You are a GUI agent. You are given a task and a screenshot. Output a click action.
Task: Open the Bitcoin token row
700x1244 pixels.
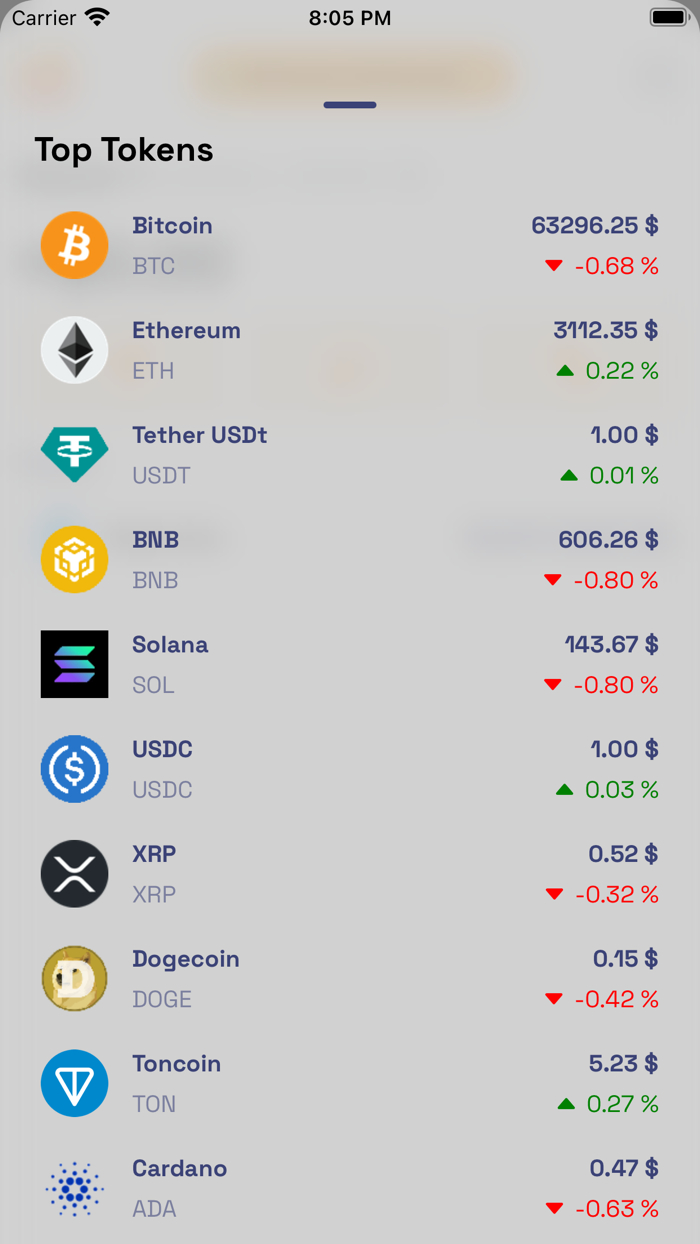point(350,245)
